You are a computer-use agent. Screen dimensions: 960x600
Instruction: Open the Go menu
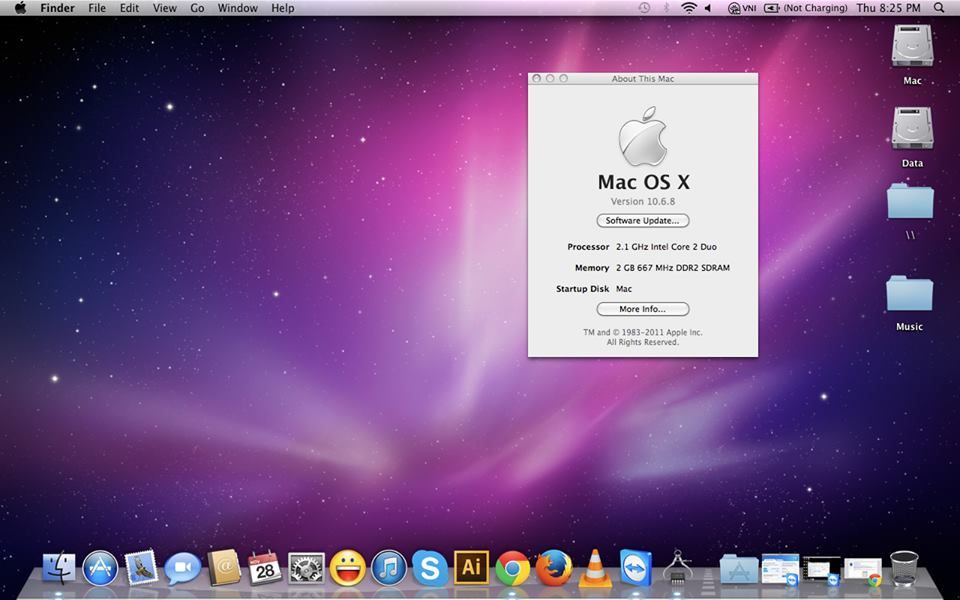tap(197, 8)
